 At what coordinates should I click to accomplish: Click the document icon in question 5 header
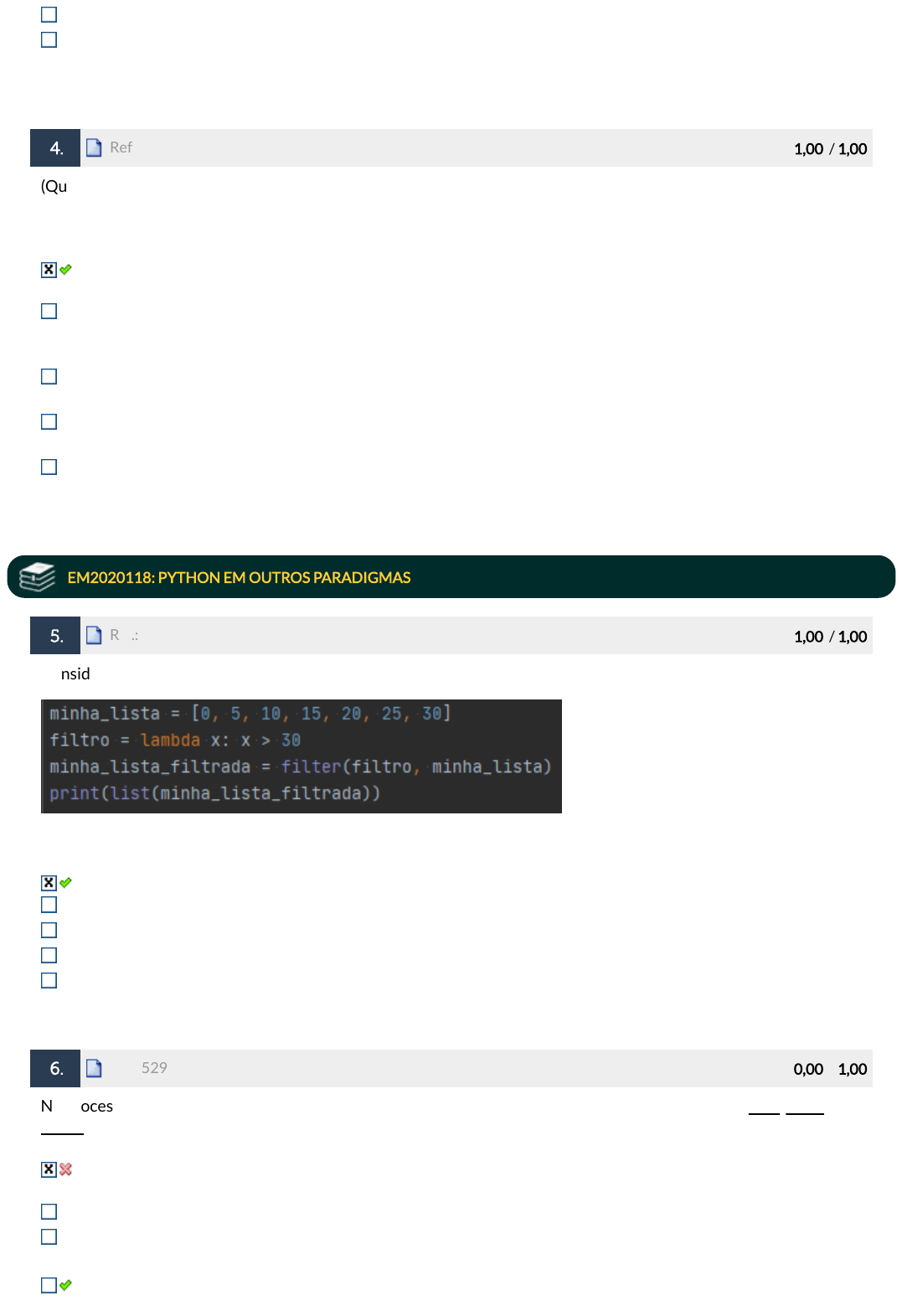(x=94, y=636)
